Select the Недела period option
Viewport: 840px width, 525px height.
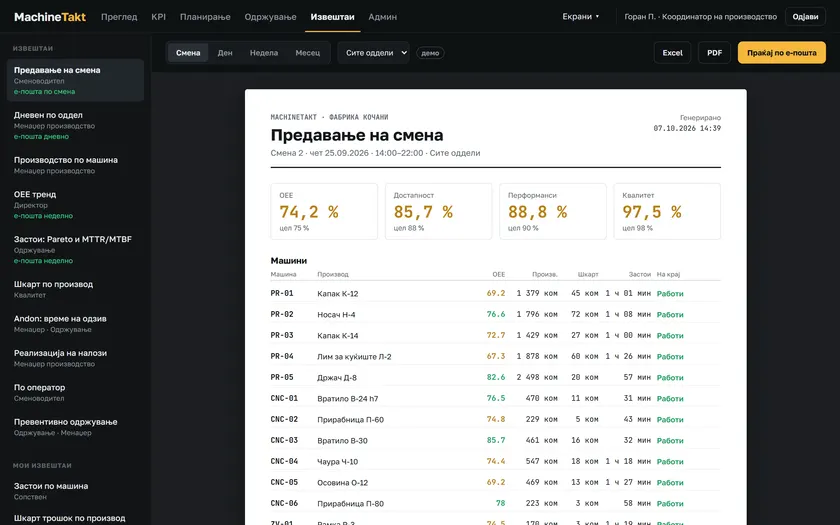pos(264,52)
